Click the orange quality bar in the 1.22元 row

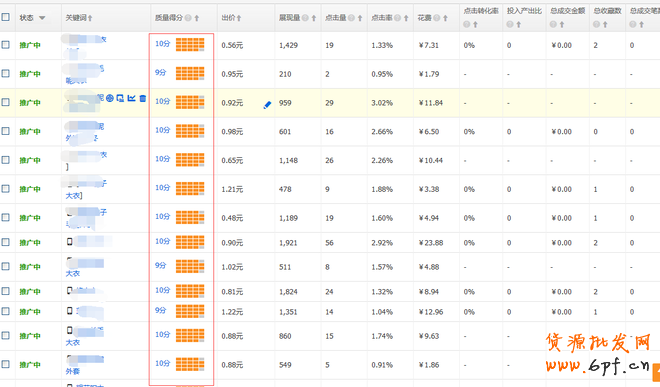pos(190,311)
